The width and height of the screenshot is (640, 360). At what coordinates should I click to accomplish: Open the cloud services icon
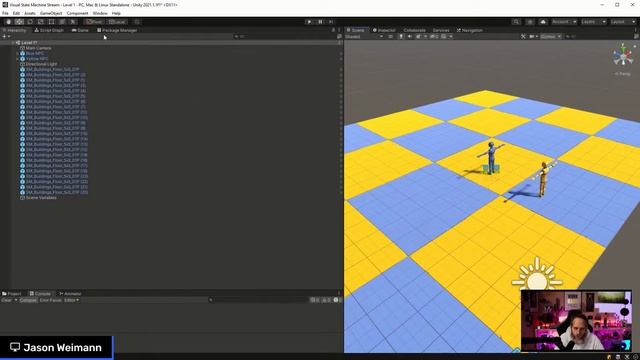coord(543,22)
